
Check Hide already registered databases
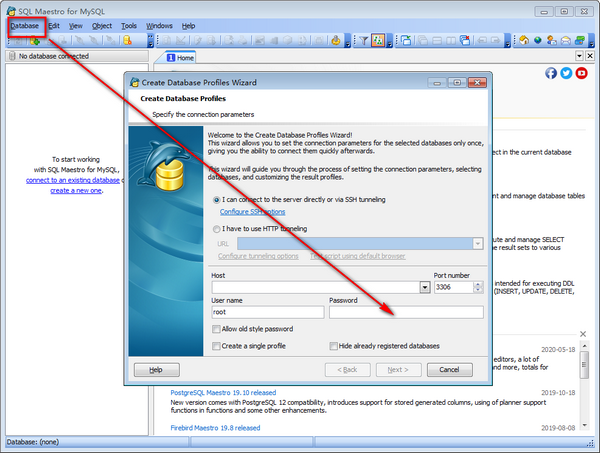(x=333, y=346)
